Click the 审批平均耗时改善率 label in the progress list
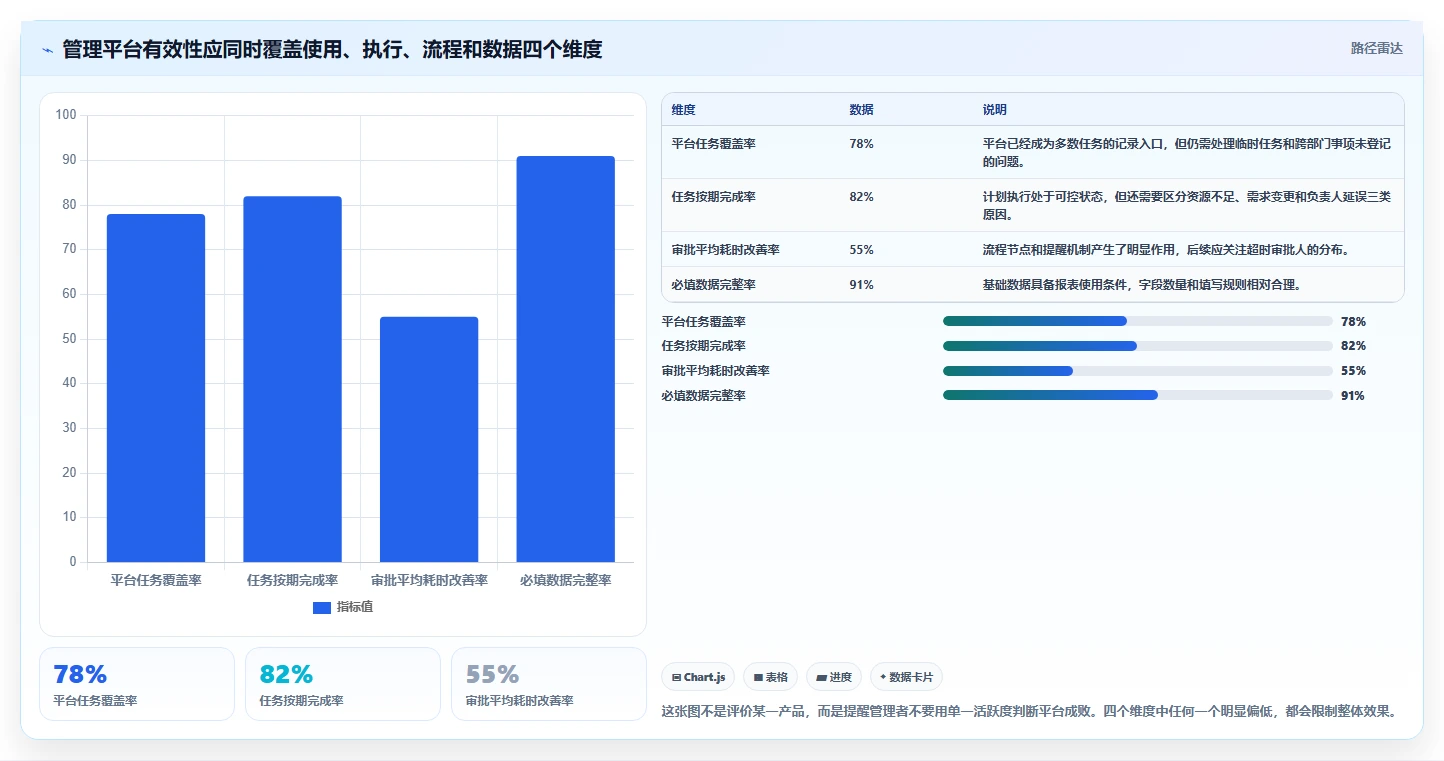 pyautogui.click(x=715, y=371)
